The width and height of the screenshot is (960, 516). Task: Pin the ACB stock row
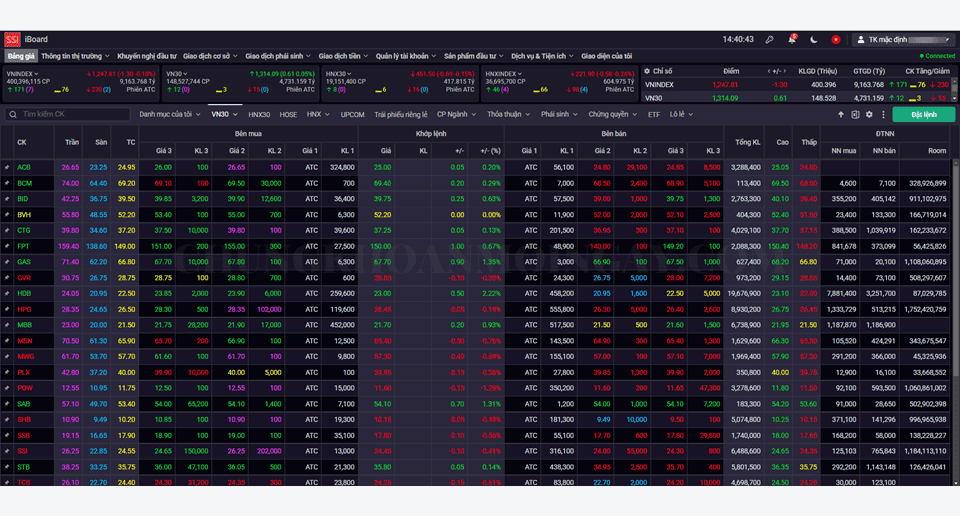pos(7,167)
